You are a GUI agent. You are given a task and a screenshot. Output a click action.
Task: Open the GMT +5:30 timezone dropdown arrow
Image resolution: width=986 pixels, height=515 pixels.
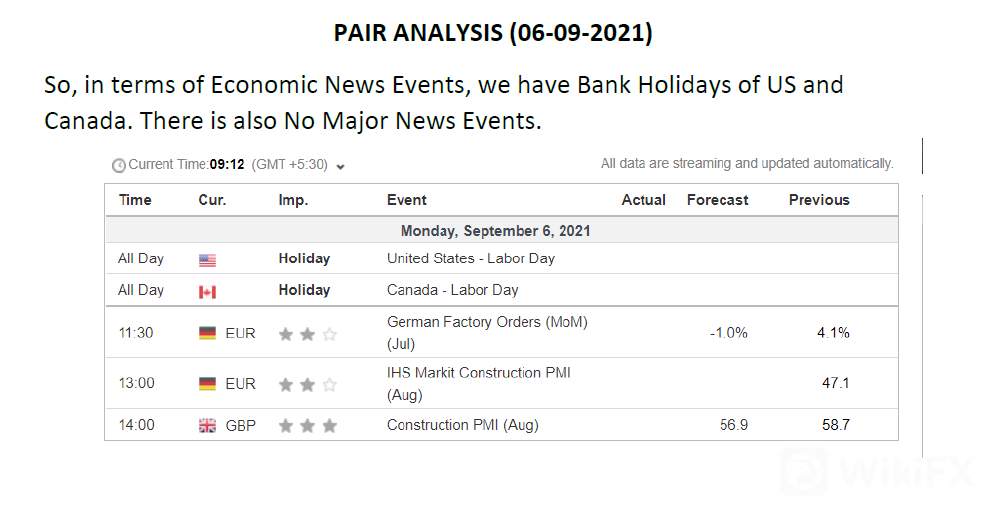[x=340, y=166]
